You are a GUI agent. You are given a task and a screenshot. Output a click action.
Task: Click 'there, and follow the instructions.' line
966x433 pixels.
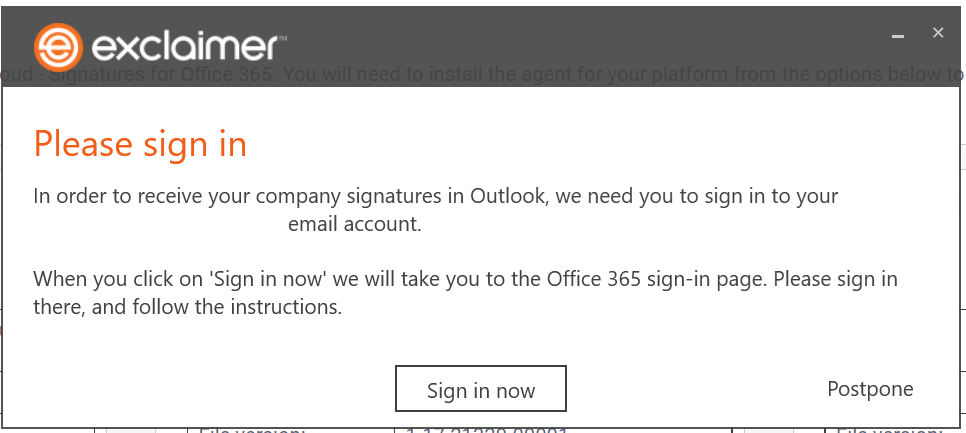tap(188, 308)
